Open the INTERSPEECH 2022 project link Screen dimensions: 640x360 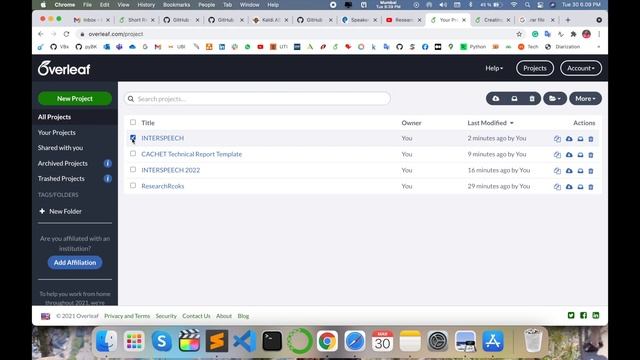[171, 170]
